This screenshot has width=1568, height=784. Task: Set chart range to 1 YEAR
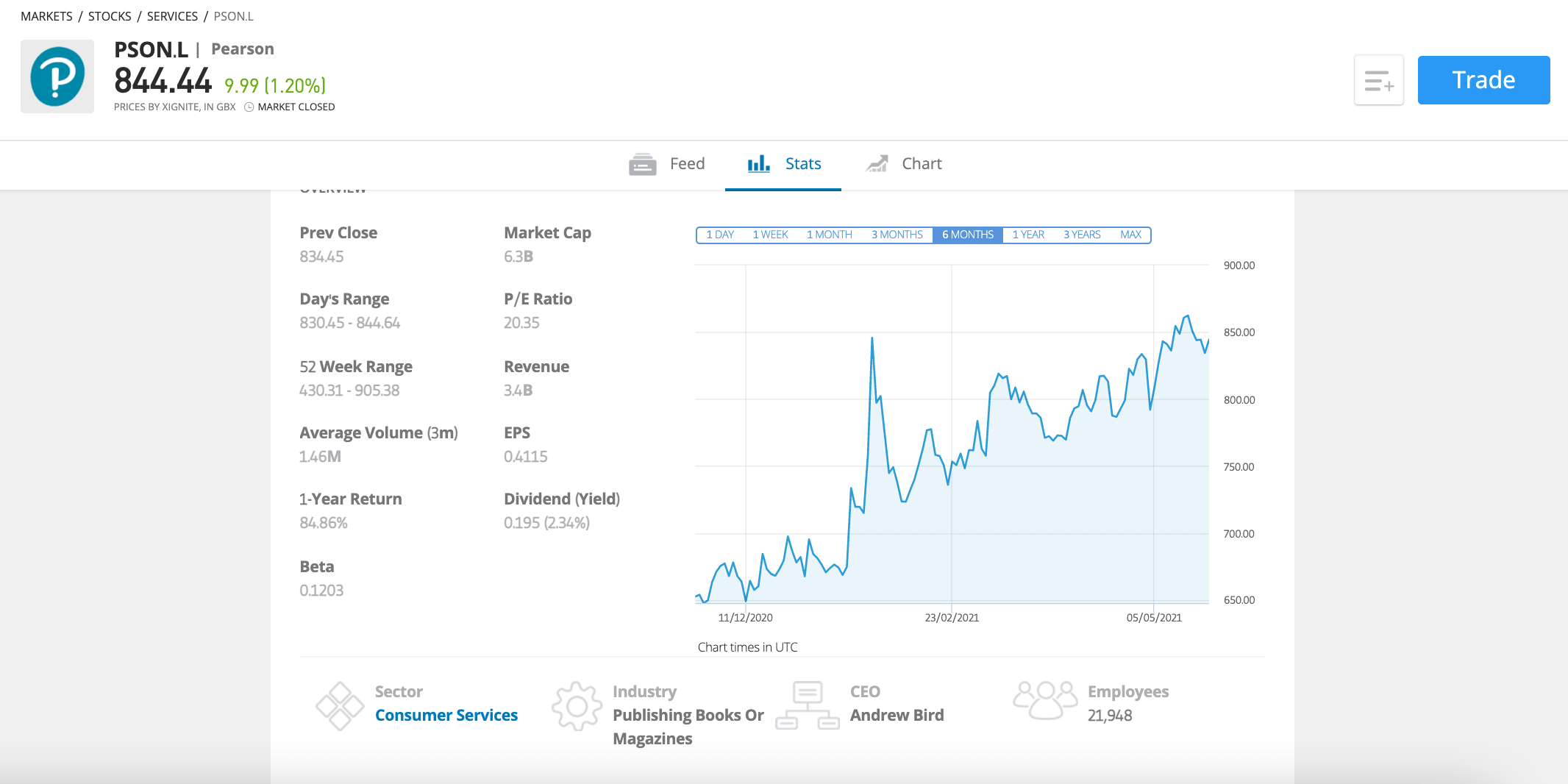pyautogui.click(x=1028, y=235)
